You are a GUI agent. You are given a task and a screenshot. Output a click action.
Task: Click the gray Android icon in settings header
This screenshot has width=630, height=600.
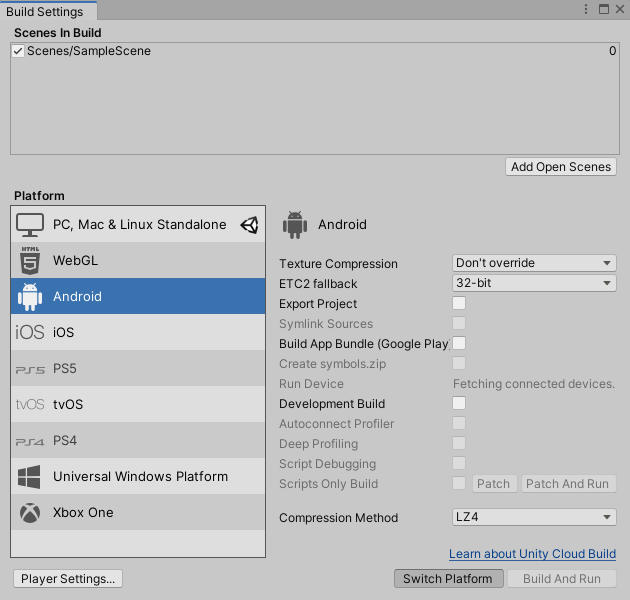point(295,225)
